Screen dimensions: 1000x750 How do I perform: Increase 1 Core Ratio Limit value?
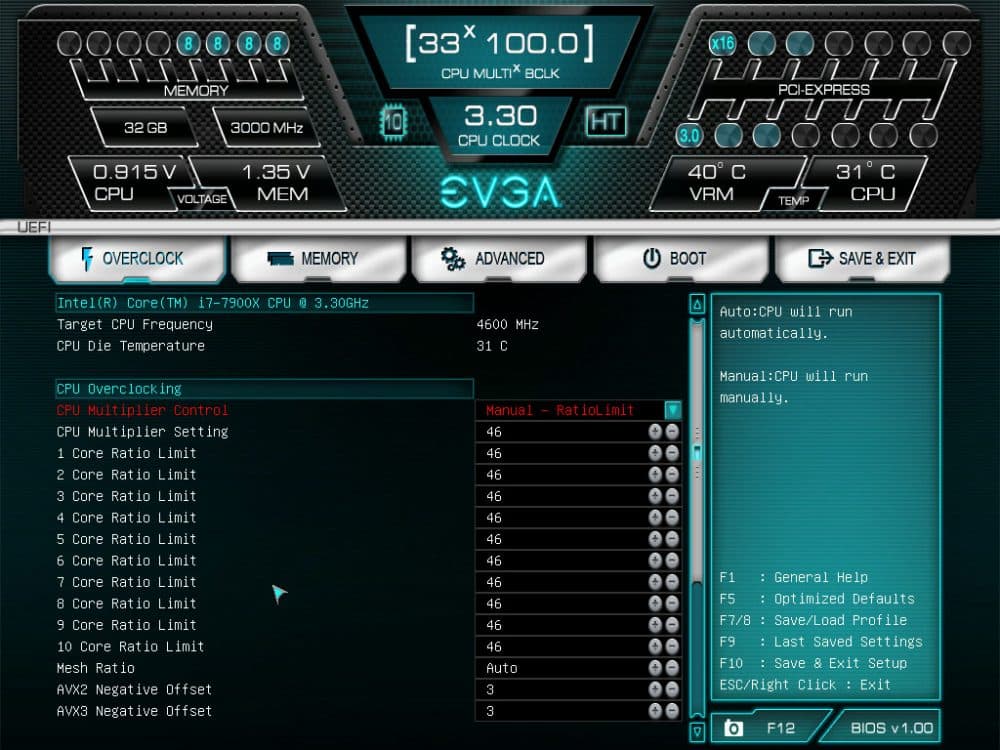(x=655, y=453)
